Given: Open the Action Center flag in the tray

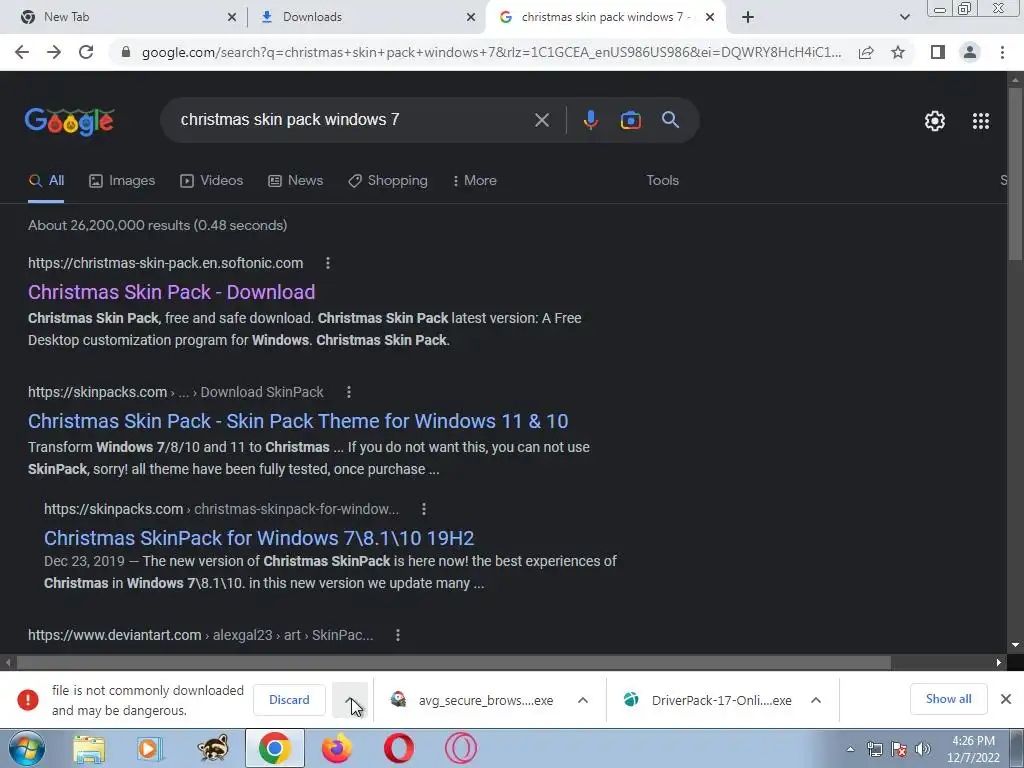Looking at the screenshot, I should tap(899, 749).
